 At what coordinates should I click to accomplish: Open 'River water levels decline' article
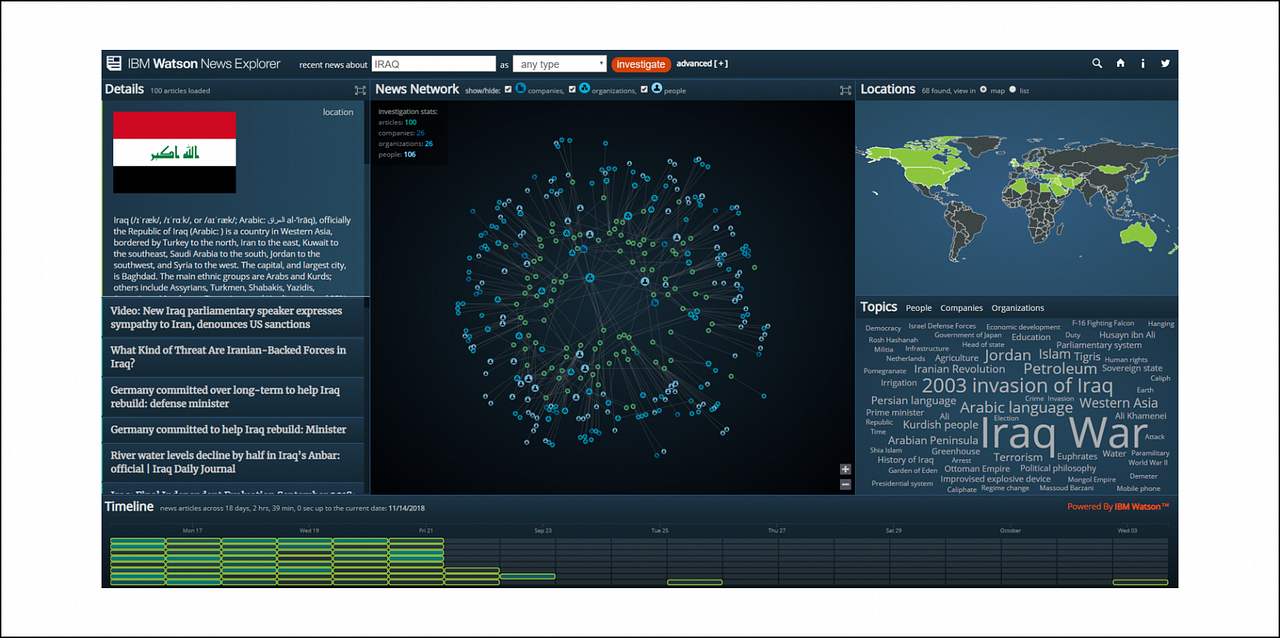[x=232, y=461]
